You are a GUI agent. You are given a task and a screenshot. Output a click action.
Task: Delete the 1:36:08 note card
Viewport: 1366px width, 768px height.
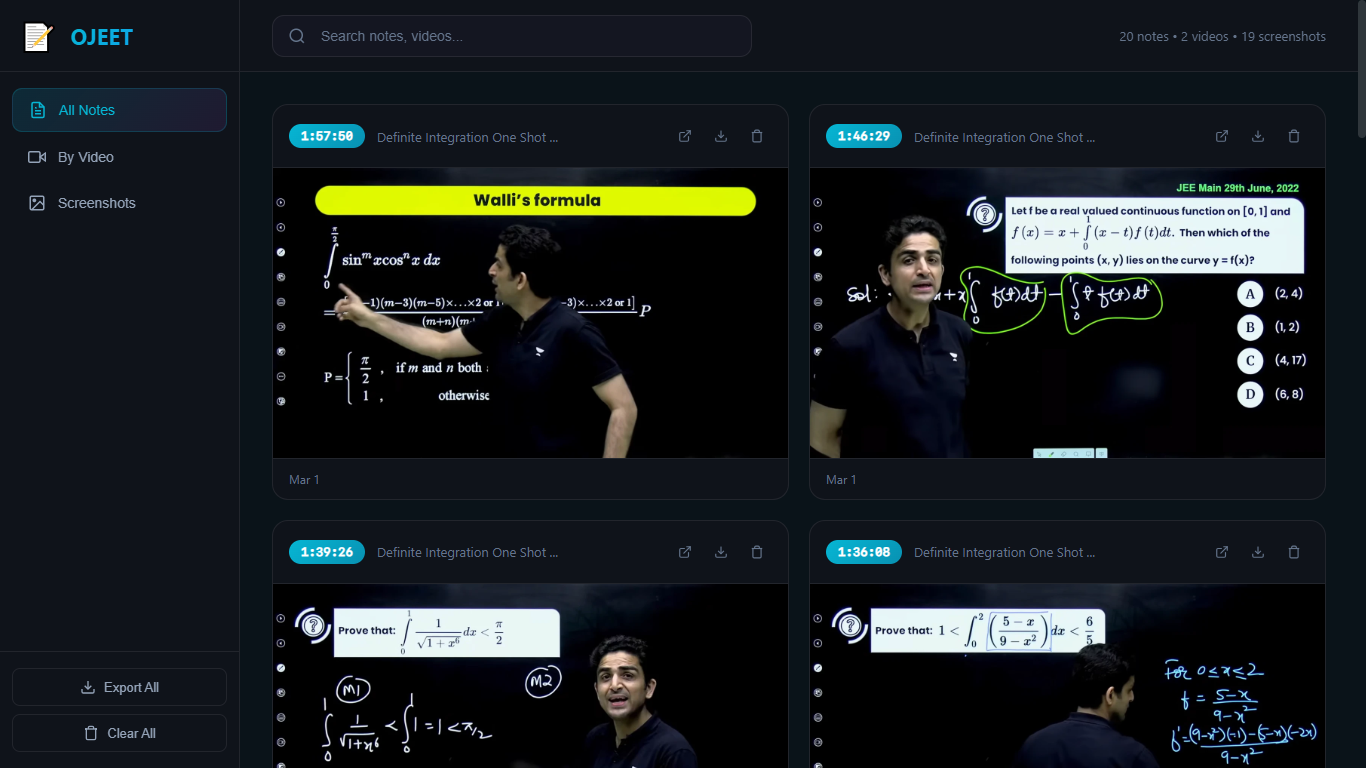[1294, 552]
